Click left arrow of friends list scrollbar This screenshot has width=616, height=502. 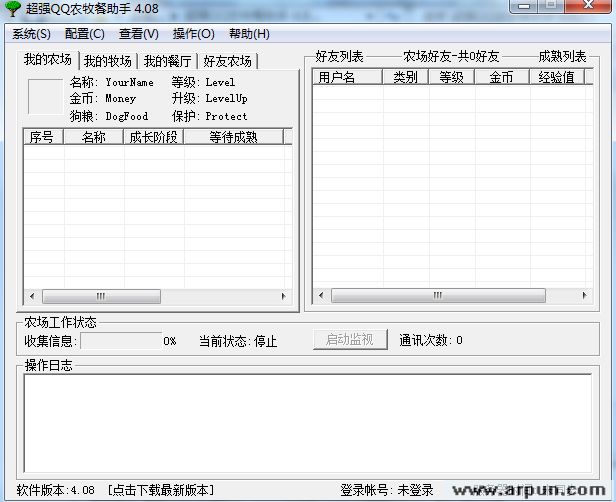pos(321,295)
